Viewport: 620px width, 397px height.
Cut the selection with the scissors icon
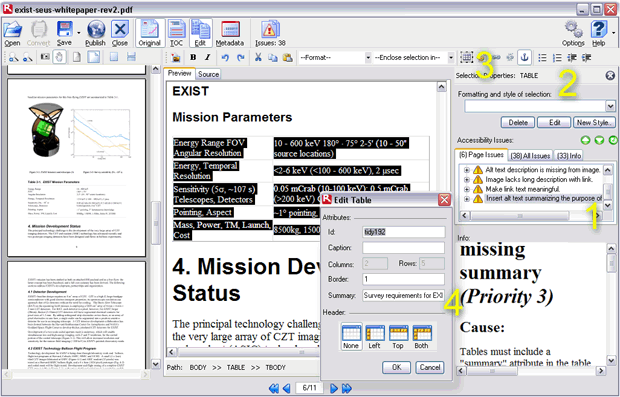[258, 57]
